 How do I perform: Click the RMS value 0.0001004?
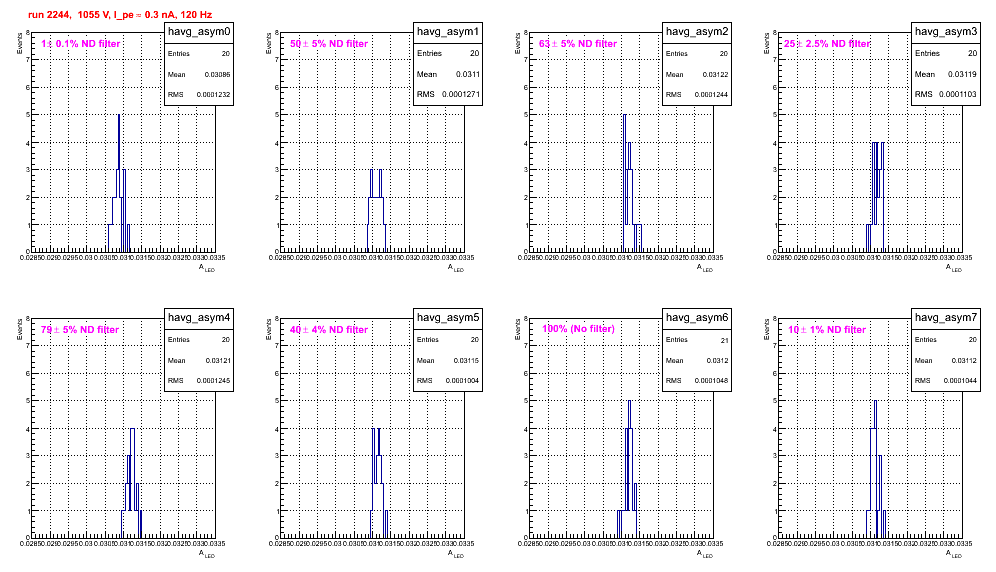point(462,380)
